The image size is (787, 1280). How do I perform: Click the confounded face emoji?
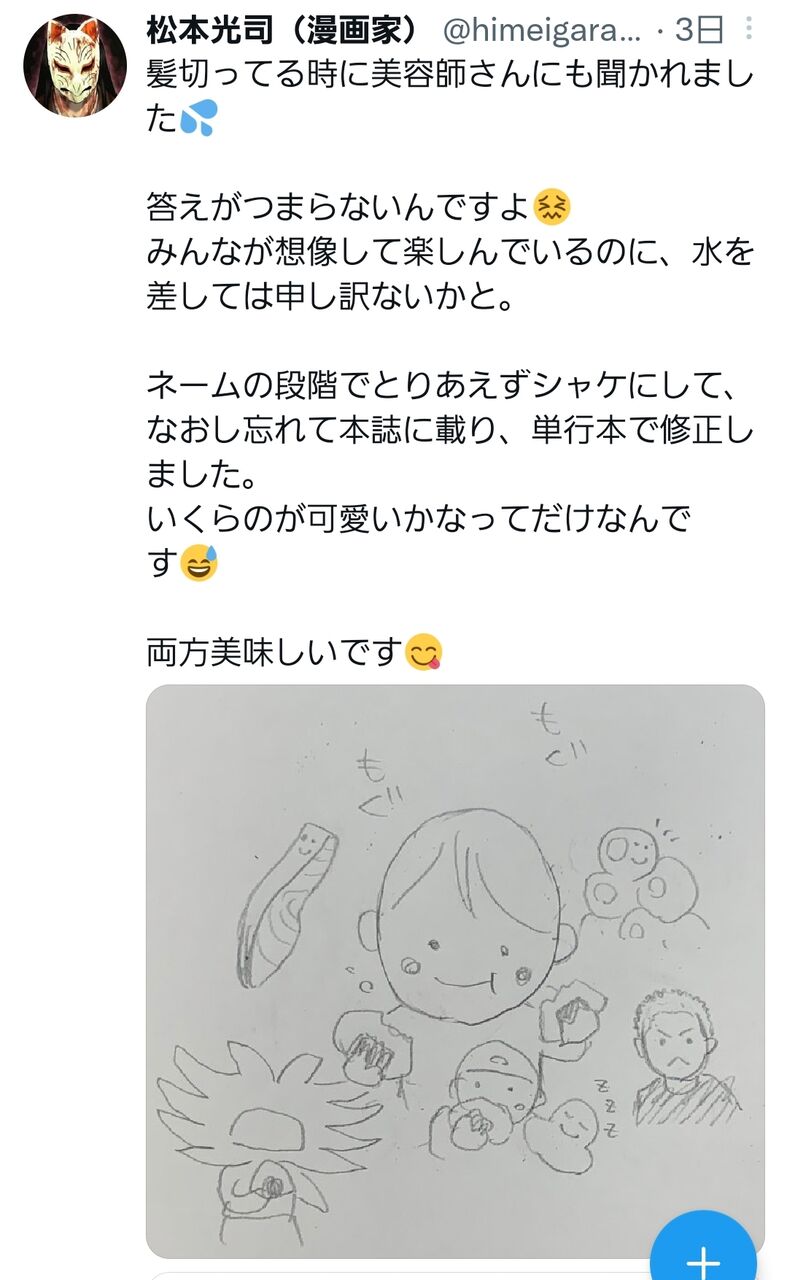pyautogui.click(x=552, y=209)
